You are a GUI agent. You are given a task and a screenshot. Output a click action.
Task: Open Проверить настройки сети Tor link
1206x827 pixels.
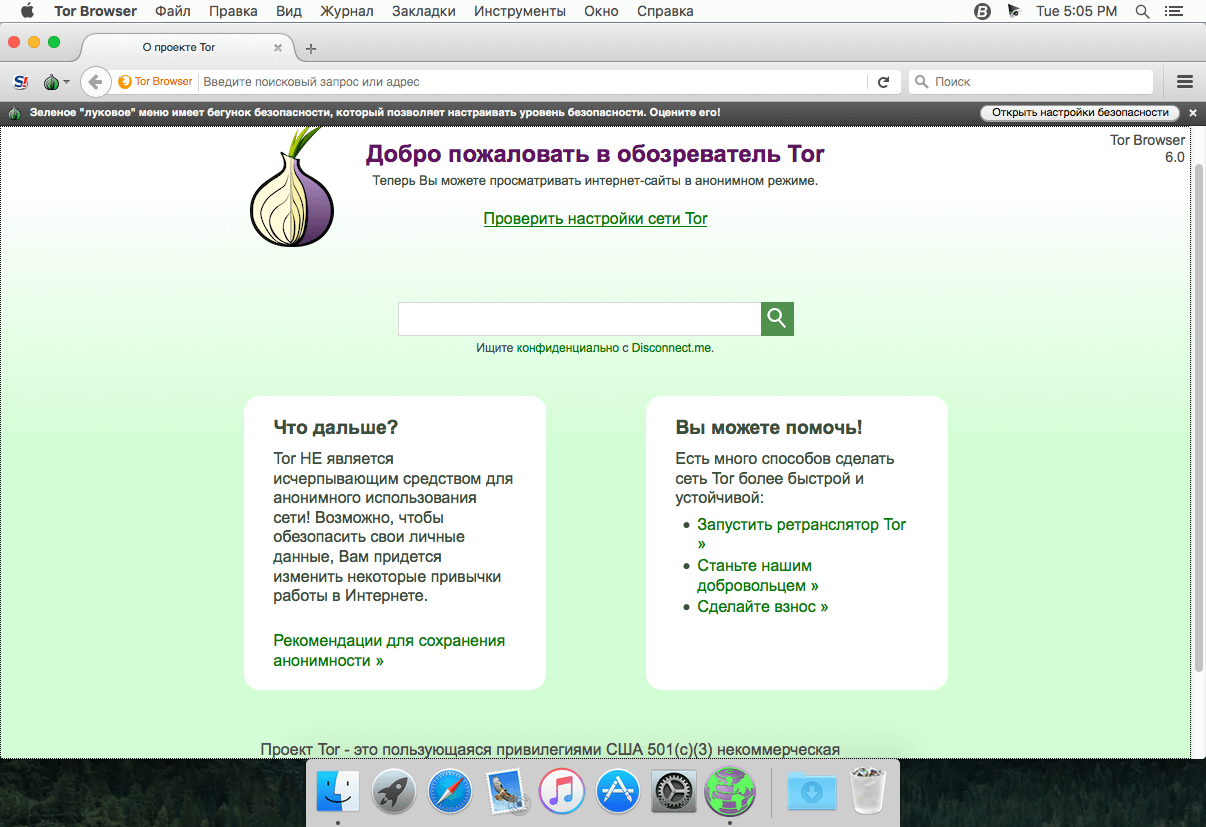pos(595,218)
